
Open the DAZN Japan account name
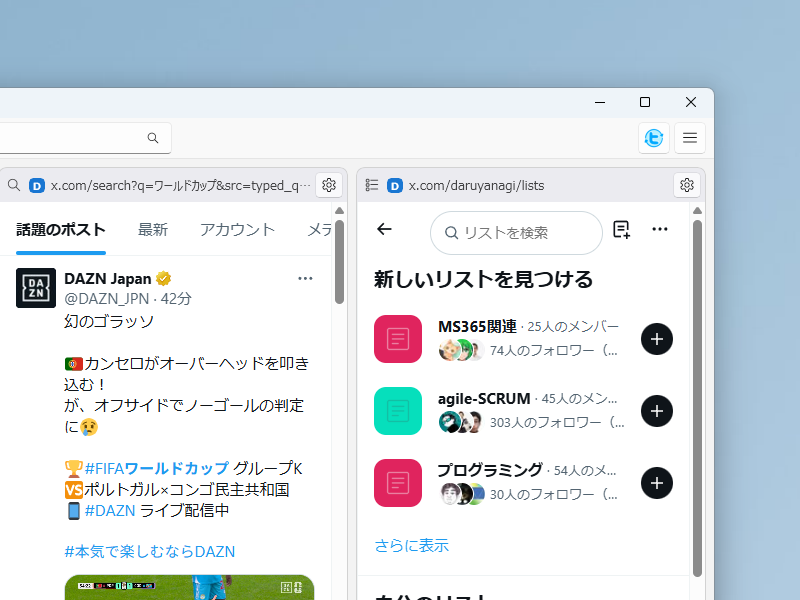coord(108,279)
